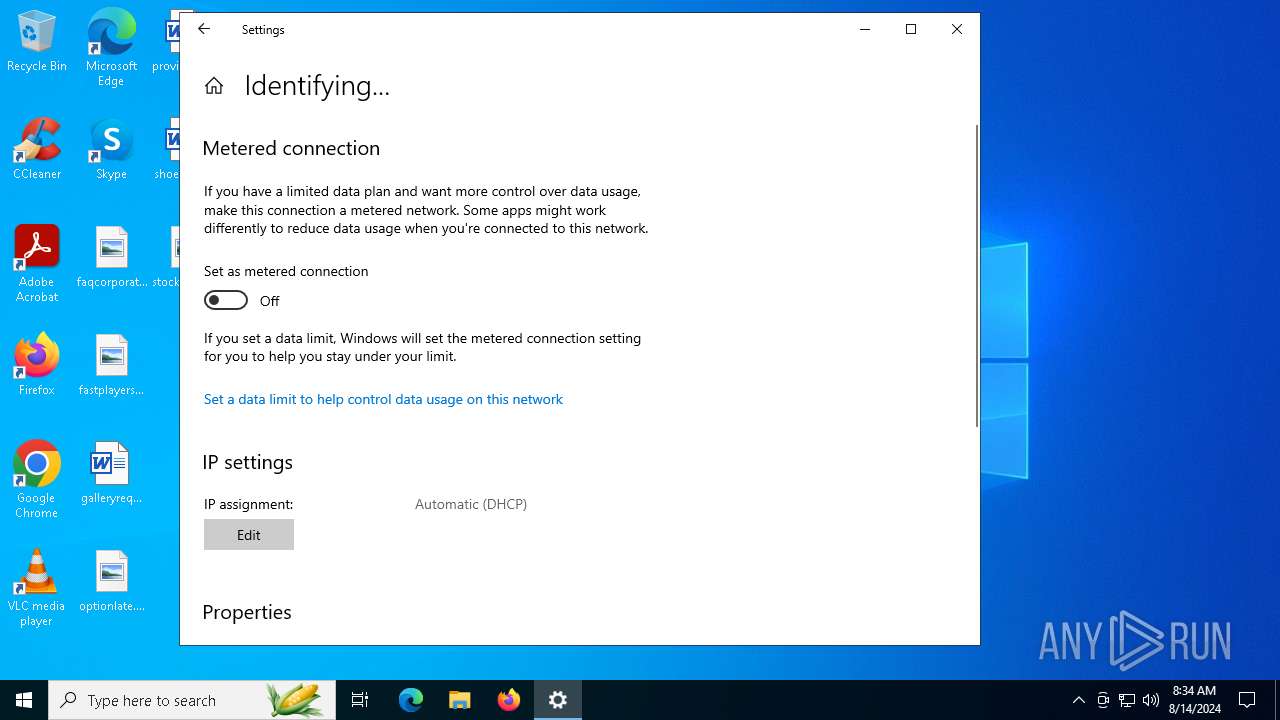The width and height of the screenshot is (1280, 720).
Task: Select the CCleaner desktop shortcut
Action: tap(37, 149)
